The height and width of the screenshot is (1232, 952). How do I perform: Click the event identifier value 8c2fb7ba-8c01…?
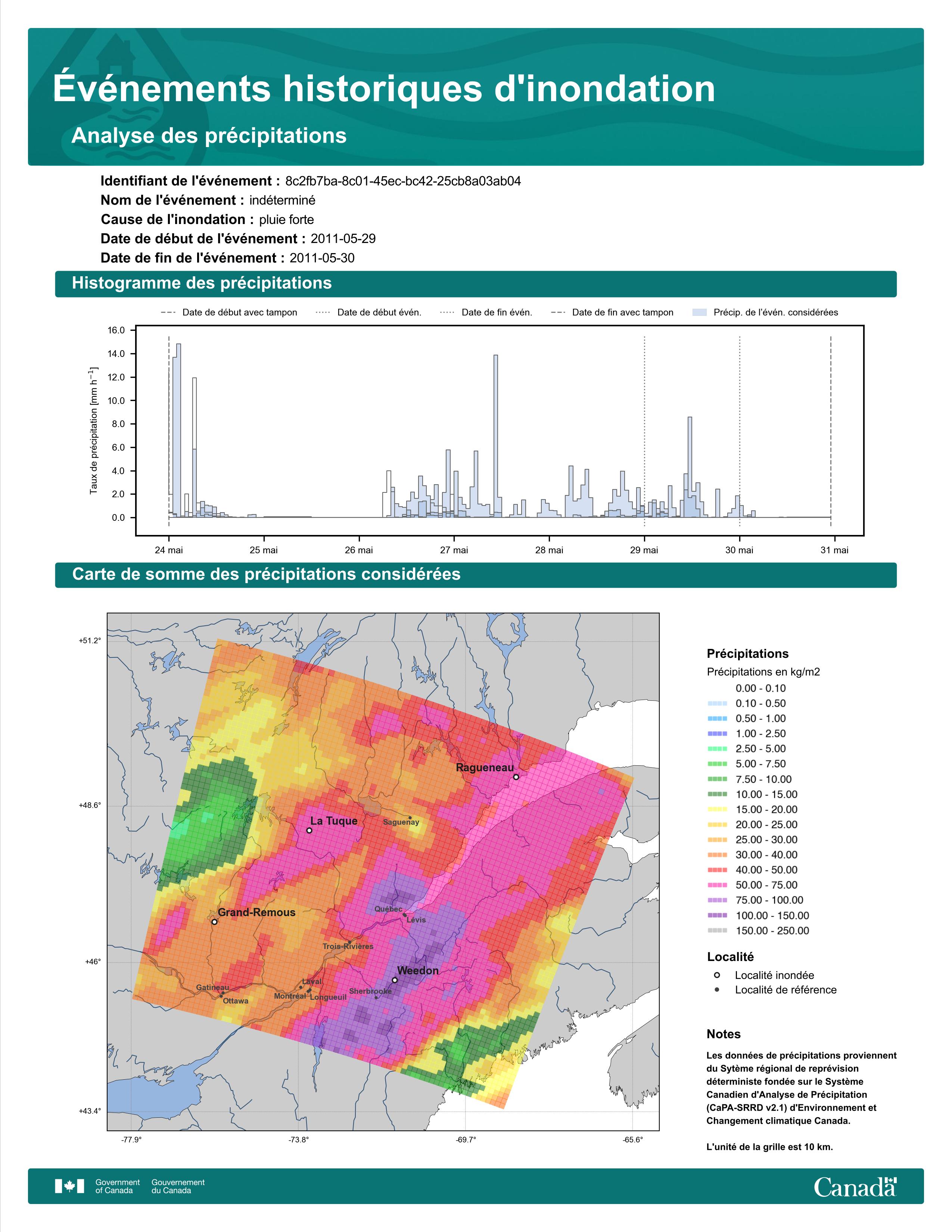point(403,181)
